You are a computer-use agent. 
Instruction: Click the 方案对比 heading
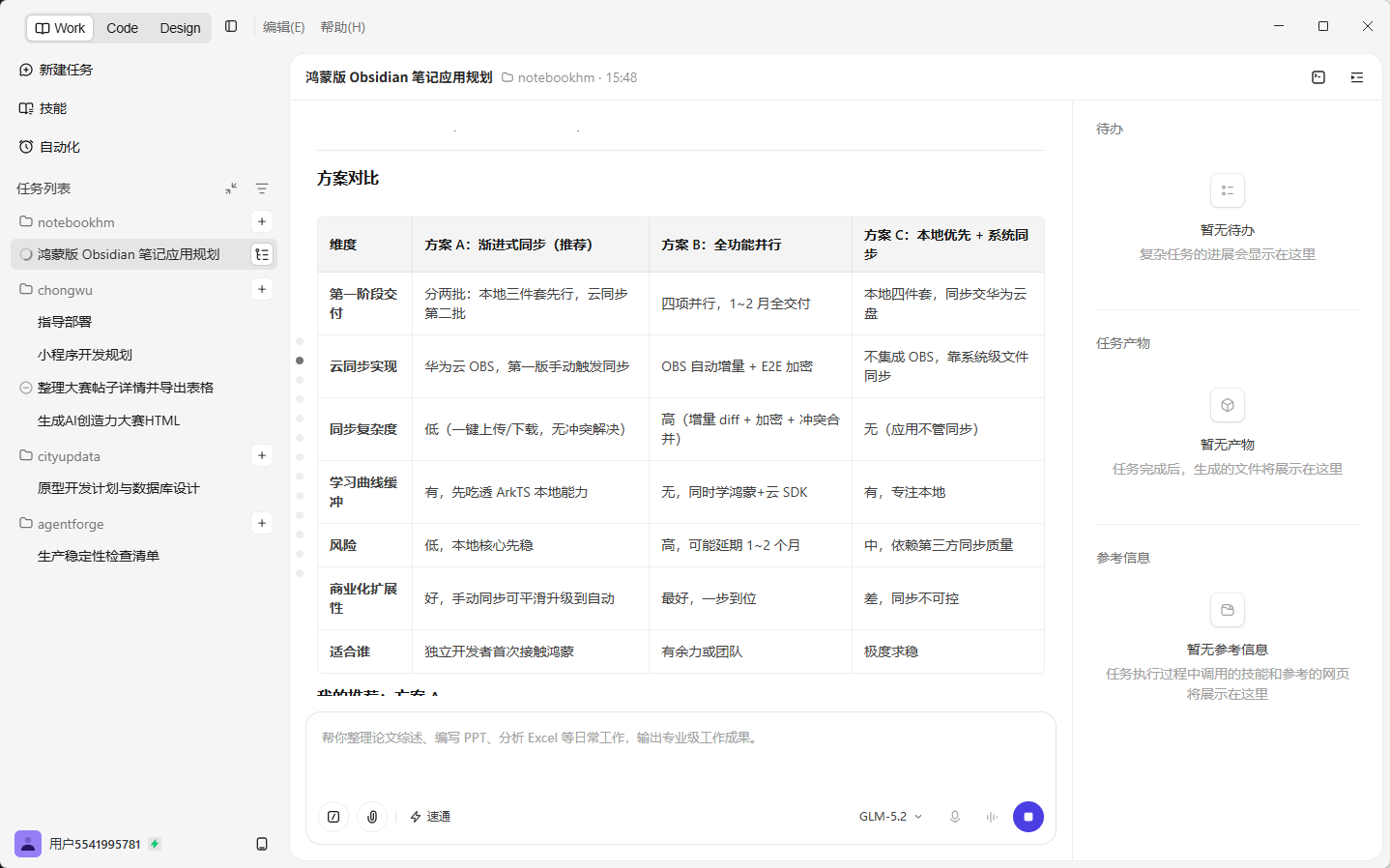click(348, 178)
